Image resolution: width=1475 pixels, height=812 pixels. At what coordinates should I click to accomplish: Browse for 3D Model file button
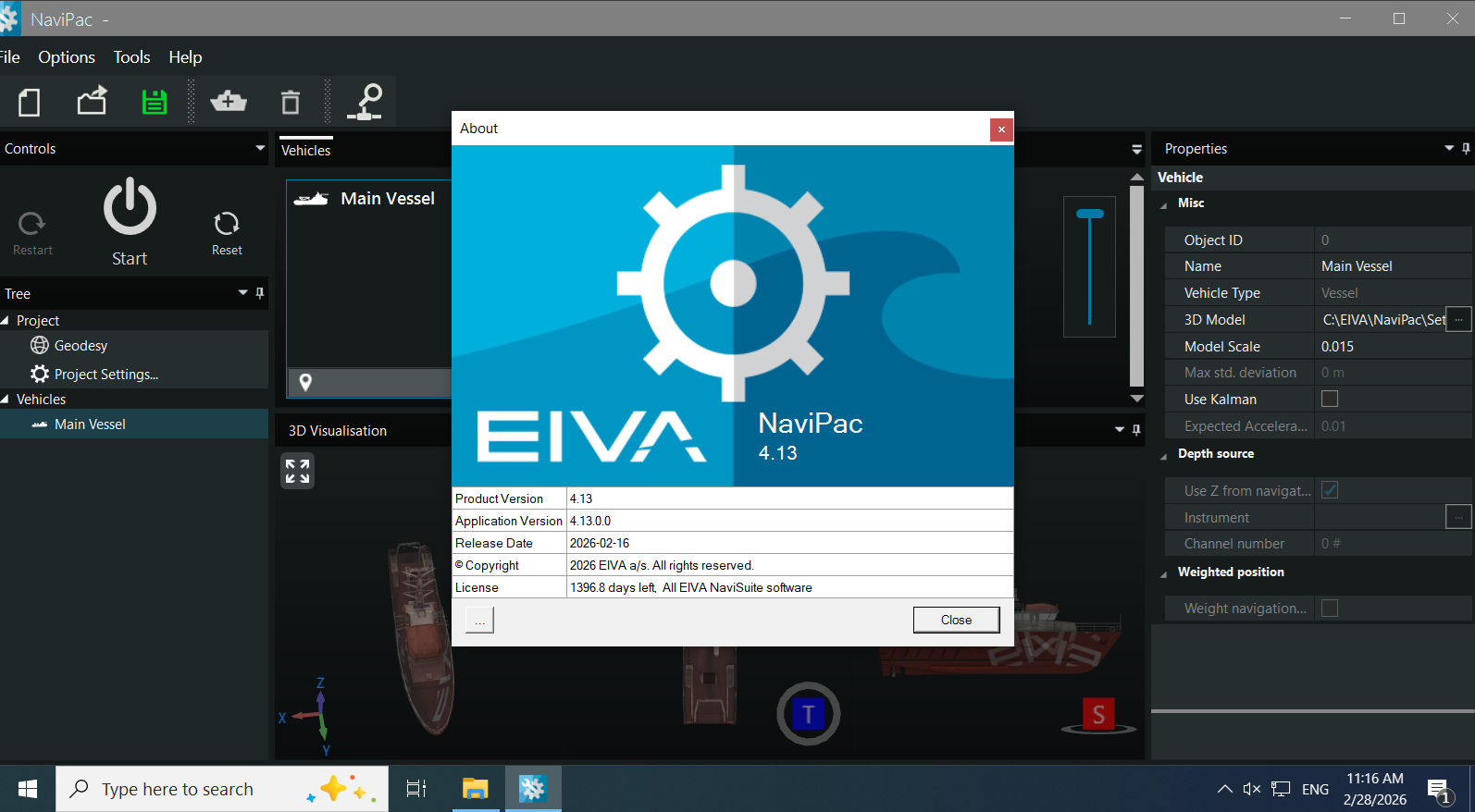coord(1458,319)
